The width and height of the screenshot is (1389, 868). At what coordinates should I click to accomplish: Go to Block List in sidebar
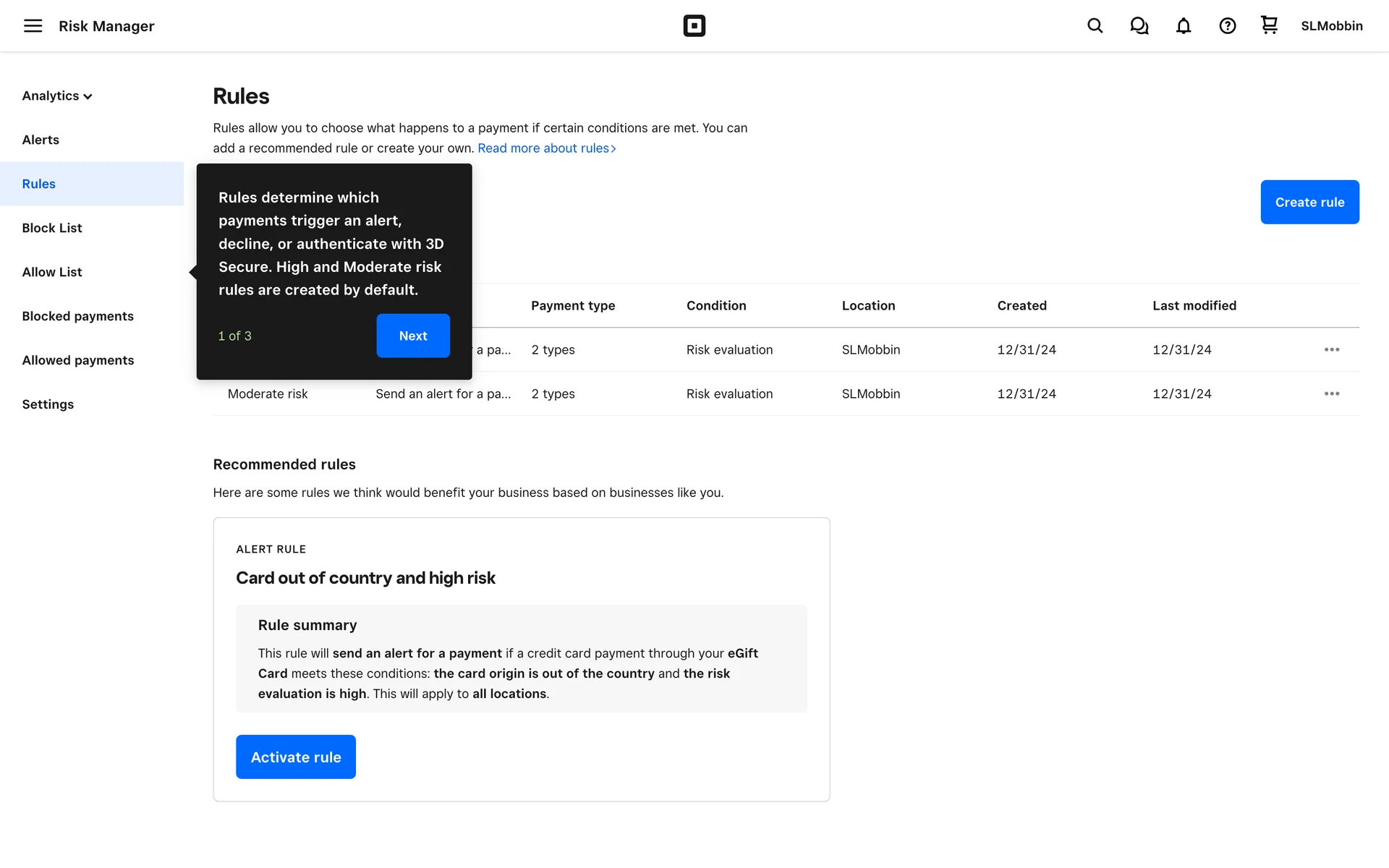(52, 228)
